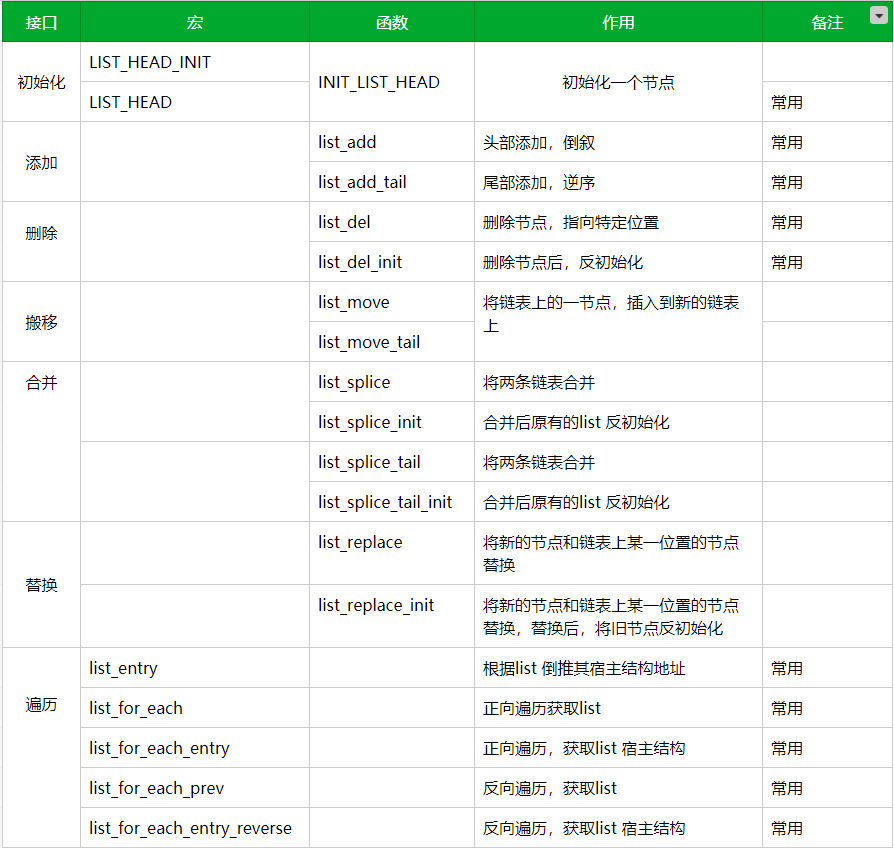The image size is (894, 848).
Task: Click the 合并 category cell
Action: 41,441
